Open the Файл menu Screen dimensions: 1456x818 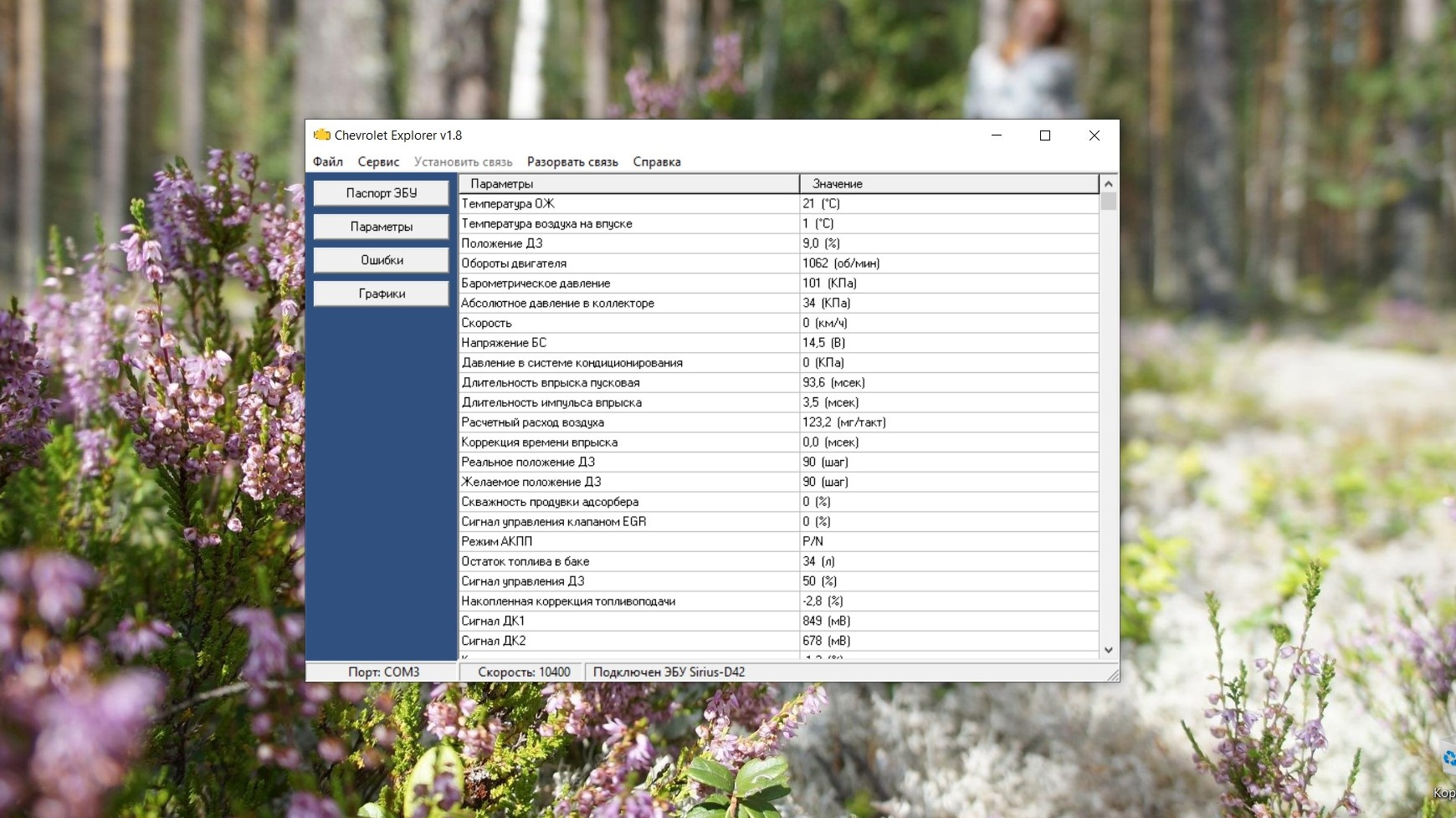328,161
